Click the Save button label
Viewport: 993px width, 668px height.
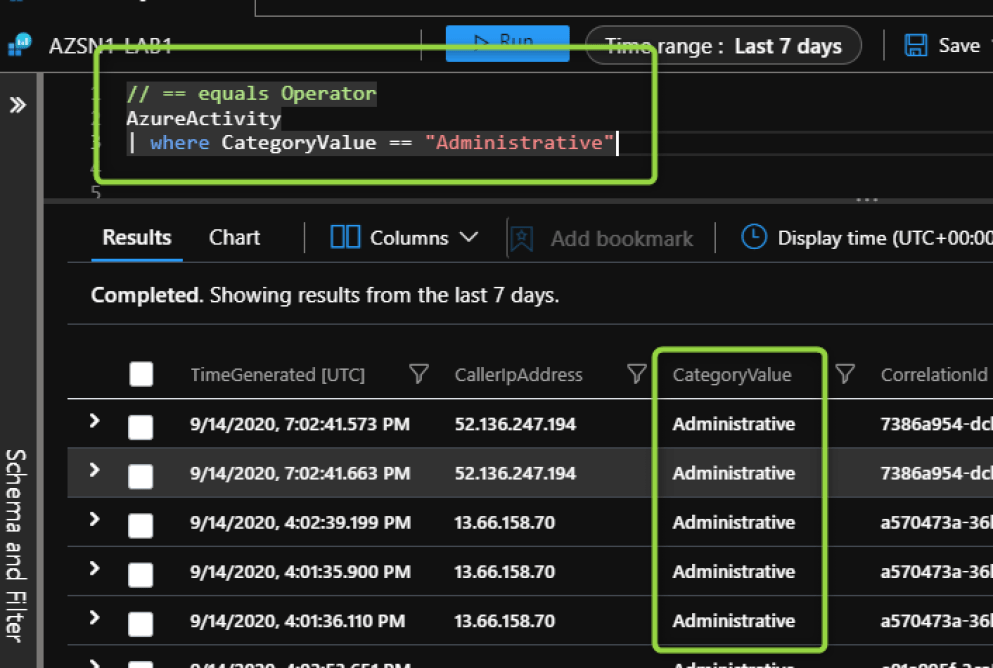coord(959,46)
